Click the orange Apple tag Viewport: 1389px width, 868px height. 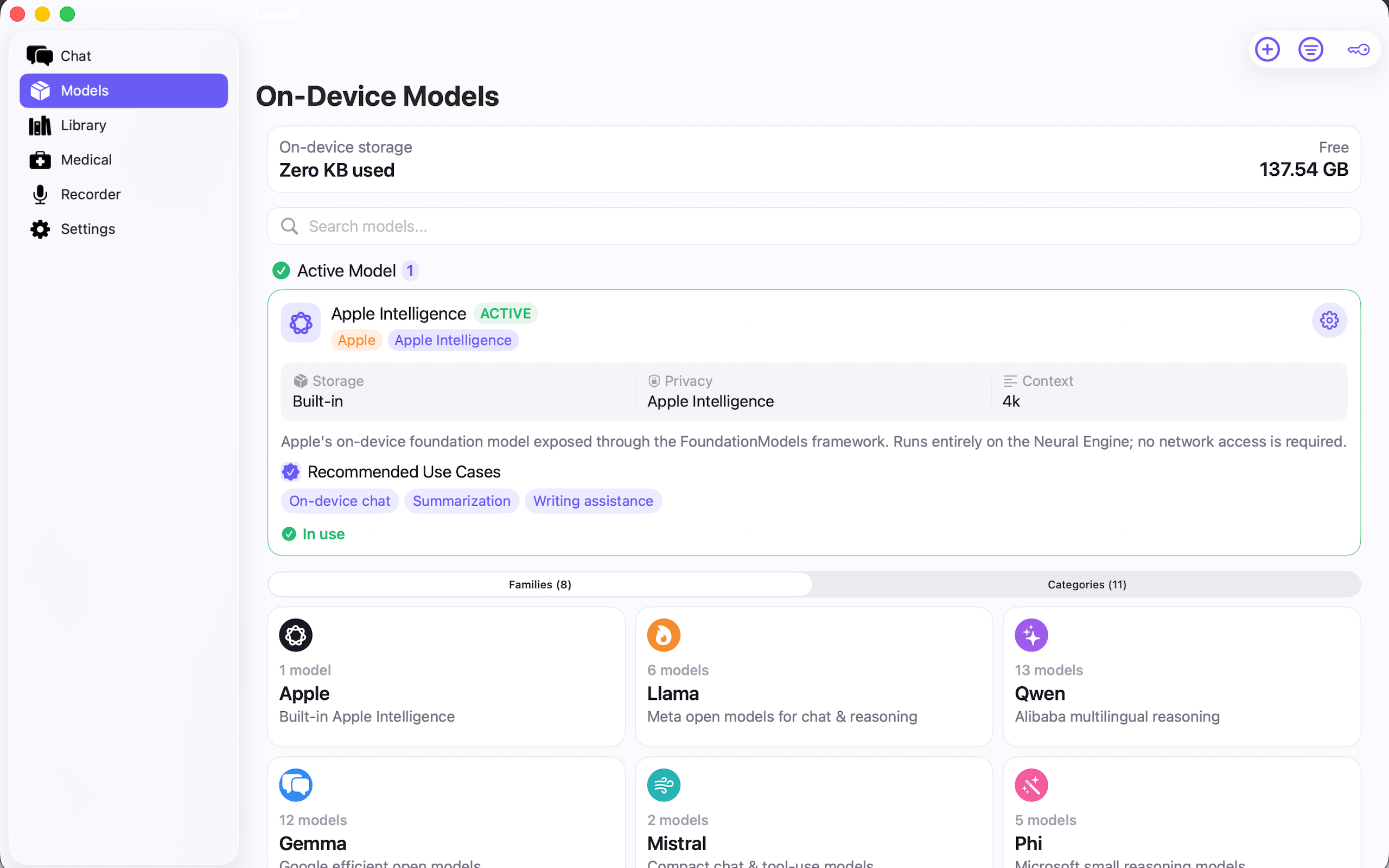(356, 340)
